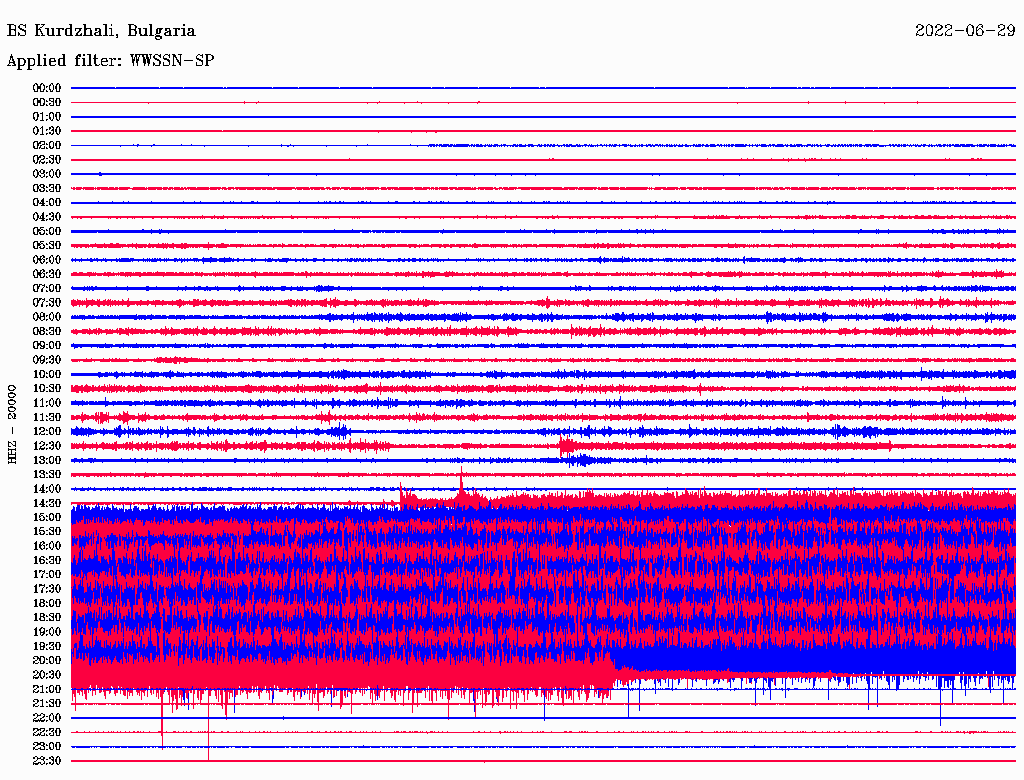Click the date label 2022-06-29
Screen dimensions: 1024x780
pyautogui.click(x=965, y=31)
